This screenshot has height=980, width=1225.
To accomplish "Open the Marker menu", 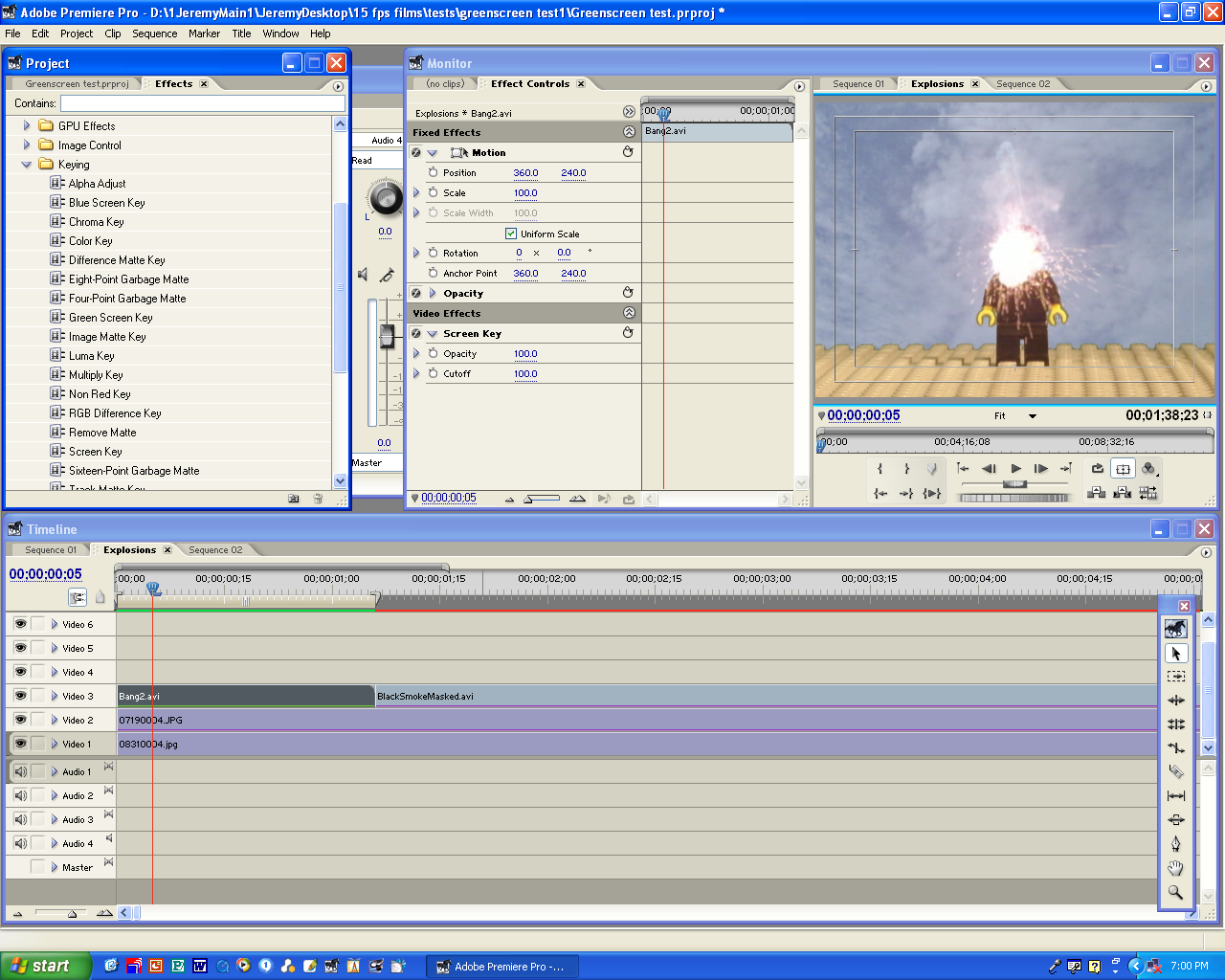I will (204, 33).
